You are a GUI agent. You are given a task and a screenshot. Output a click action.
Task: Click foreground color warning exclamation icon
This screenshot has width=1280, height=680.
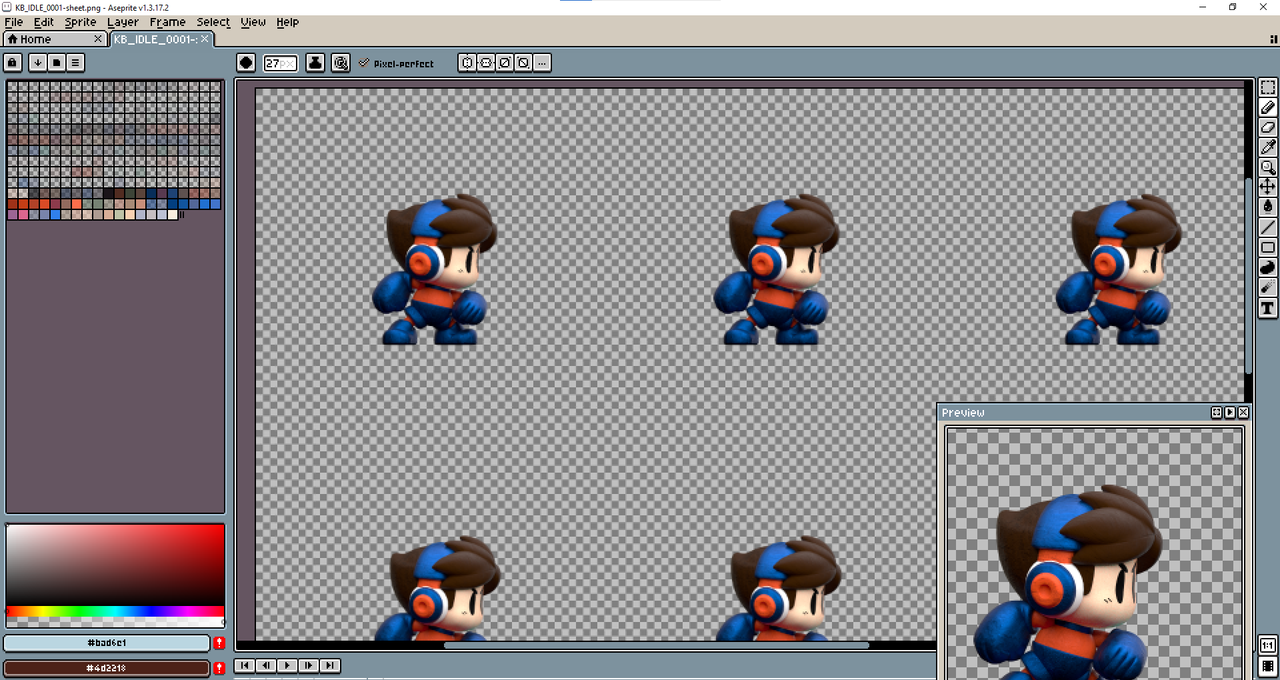pyautogui.click(x=219, y=643)
